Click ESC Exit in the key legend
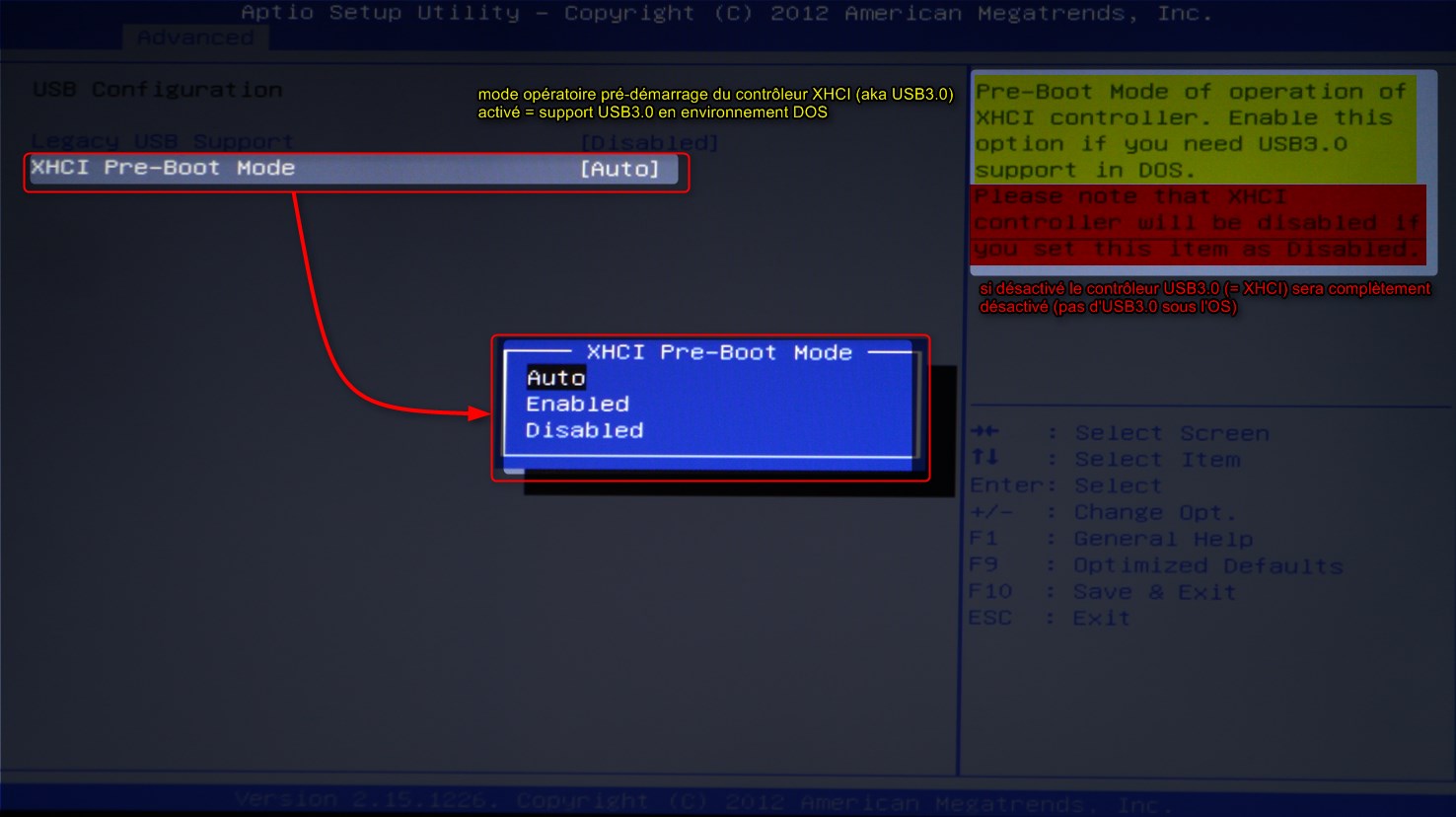 point(1049,618)
